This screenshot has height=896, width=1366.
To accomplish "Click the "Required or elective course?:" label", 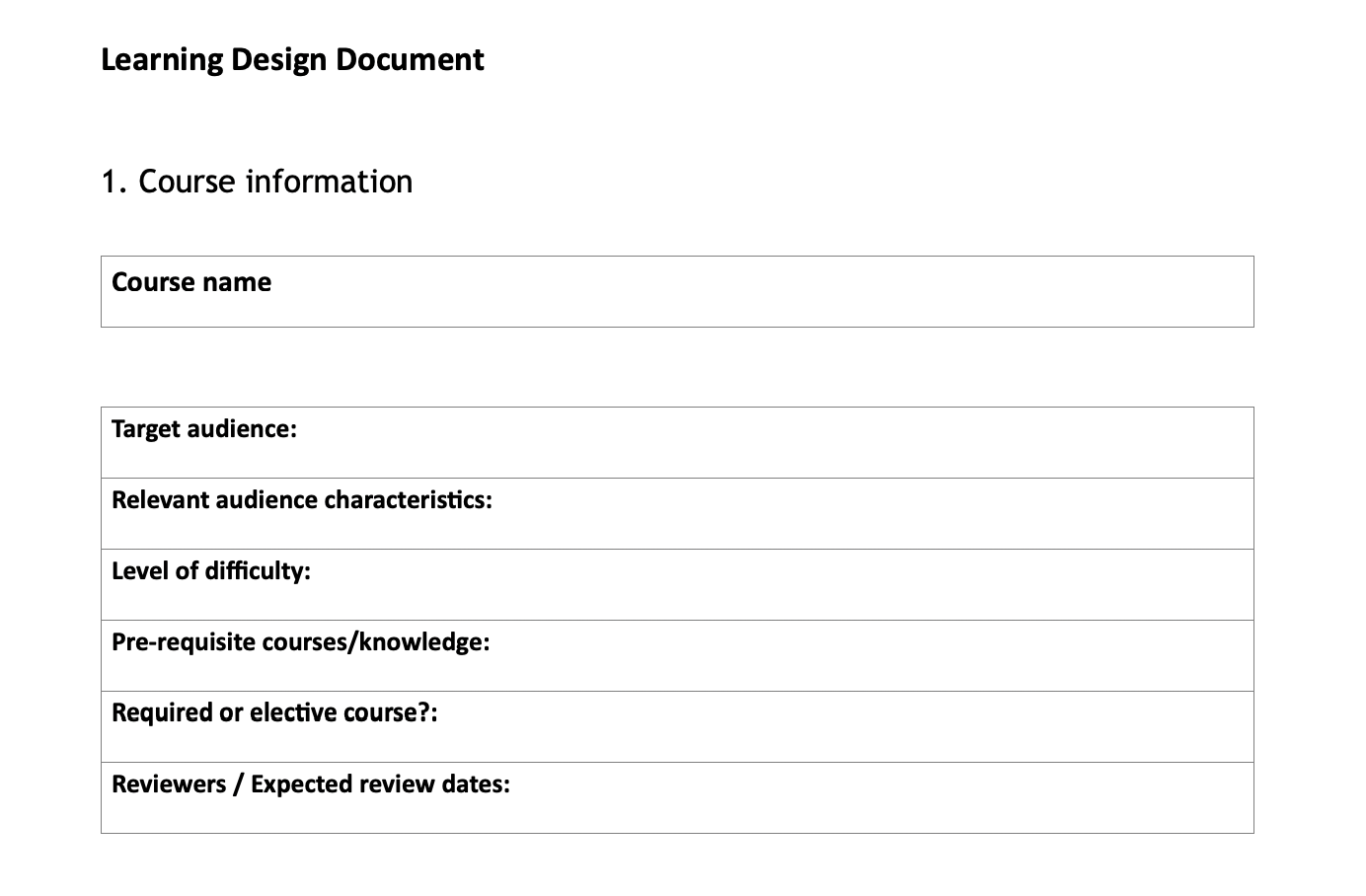I will coord(274,713).
